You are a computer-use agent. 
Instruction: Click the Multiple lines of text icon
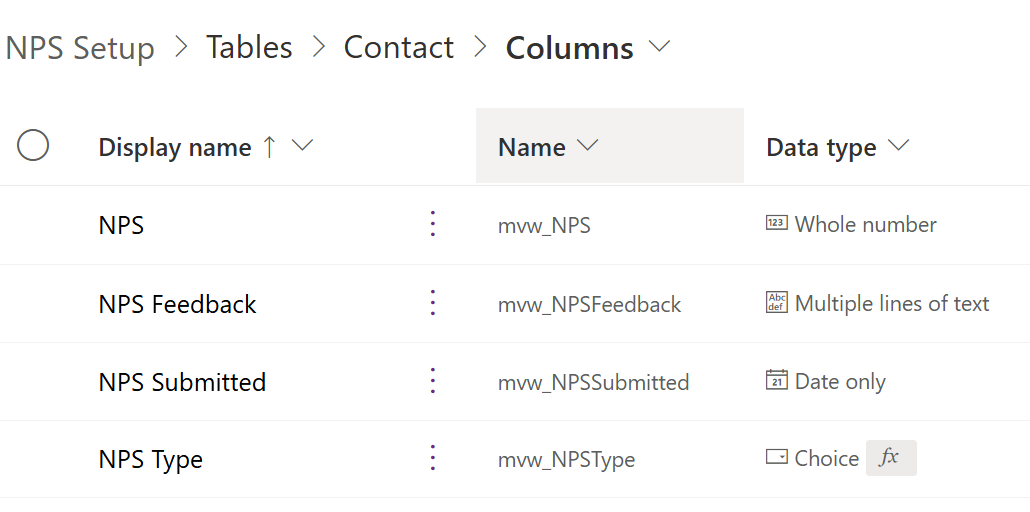tap(776, 302)
